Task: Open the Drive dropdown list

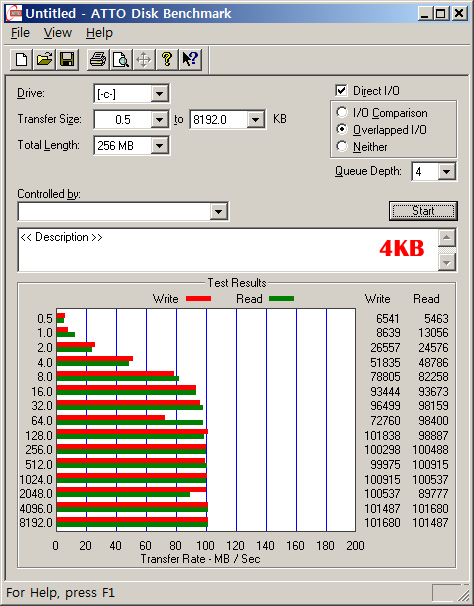Action: pos(159,94)
